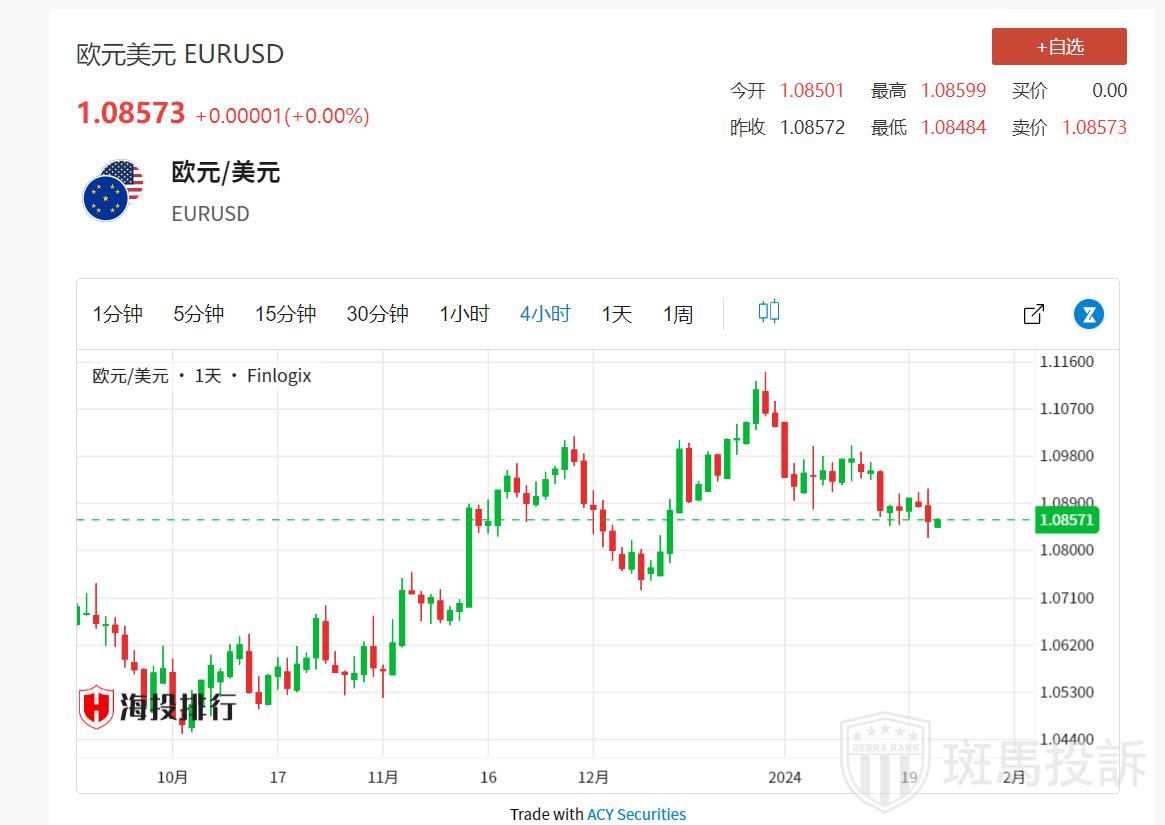The width and height of the screenshot is (1165, 825).
Task: Choose the 1周 weekly timeframe
Action: (677, 314)
